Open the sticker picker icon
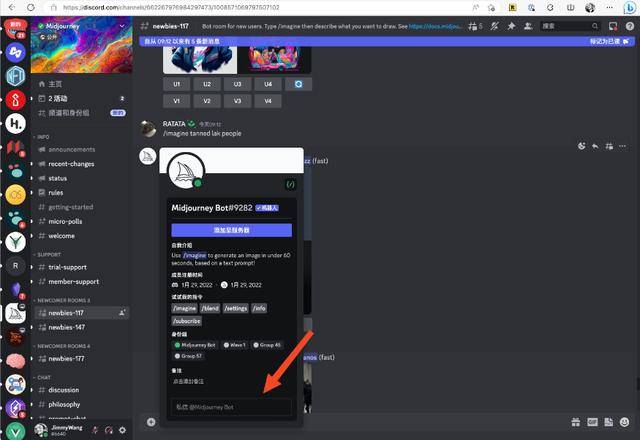Image resolution: width=640 pixels, height=440 pixels. click(x=608, y=422)
